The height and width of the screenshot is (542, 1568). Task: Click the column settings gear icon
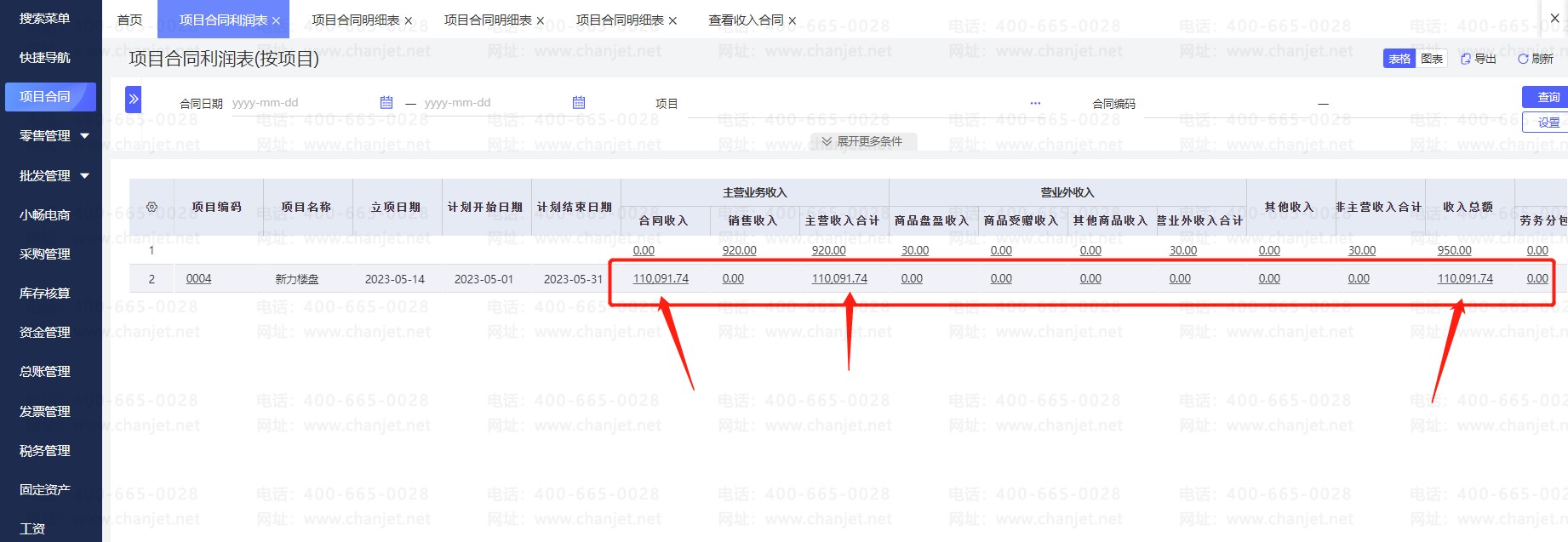pos(152,207)
